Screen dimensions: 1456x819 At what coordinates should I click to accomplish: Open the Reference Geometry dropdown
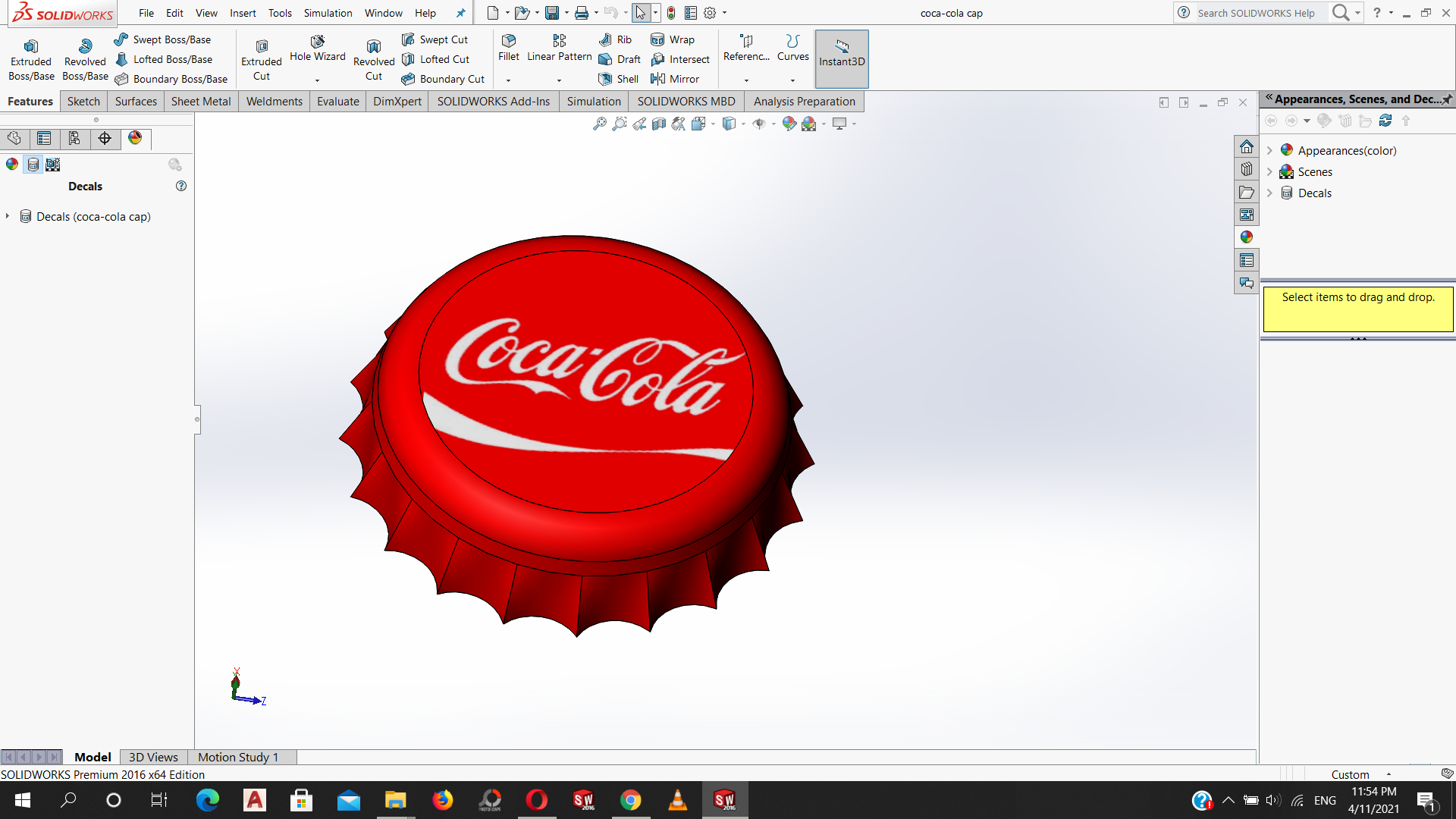pos(746,80)
